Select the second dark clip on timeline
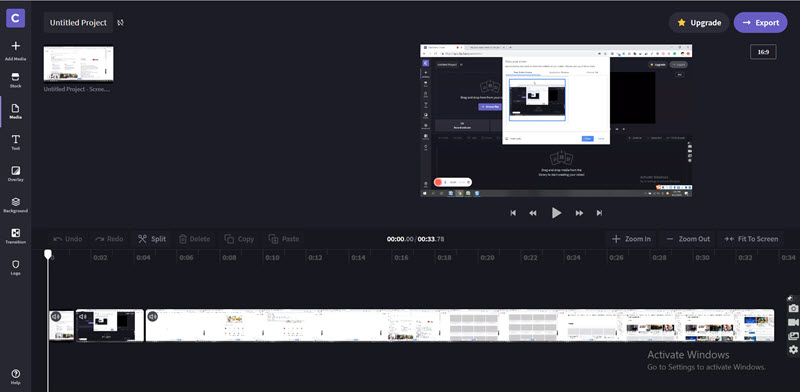Viewport: 800px width, 392px height. click(x=110, y=326)
